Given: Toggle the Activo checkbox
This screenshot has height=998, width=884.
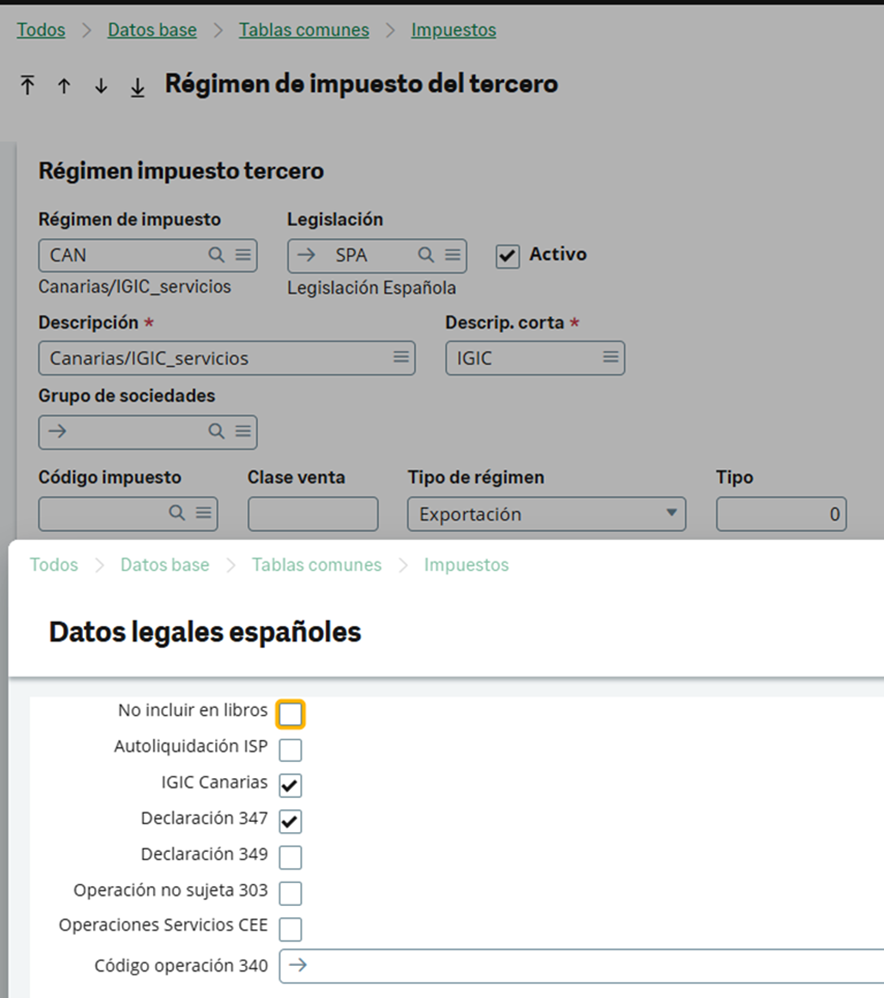Looking at the screenshot, I should (x=507, y=256).
